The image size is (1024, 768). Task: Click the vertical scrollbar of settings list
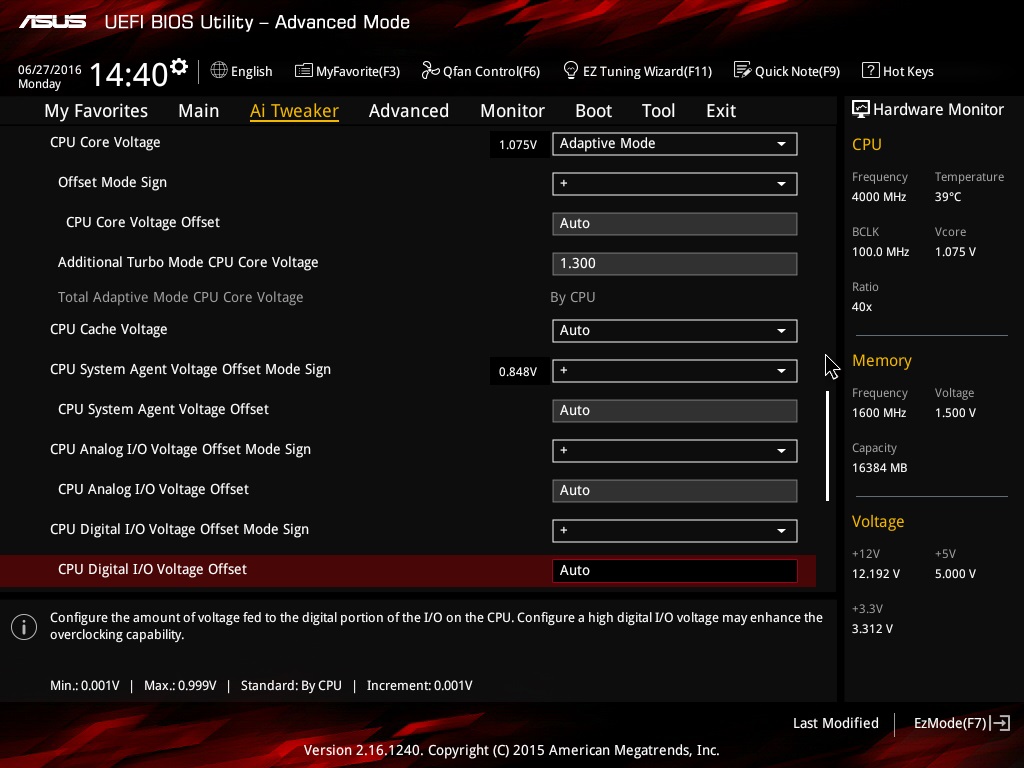click(x=827, y=446)
